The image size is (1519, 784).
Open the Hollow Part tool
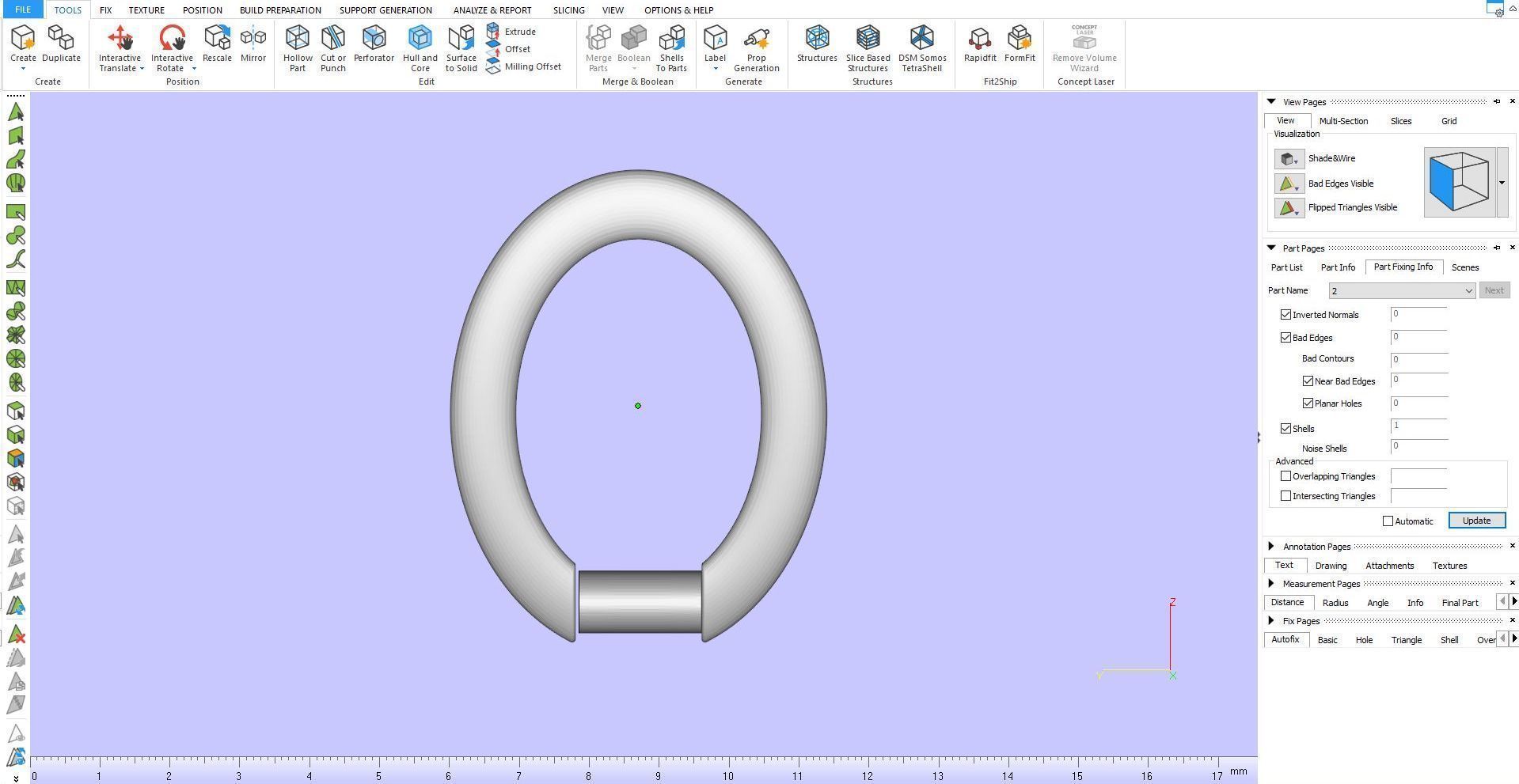[x=298, y=48]
